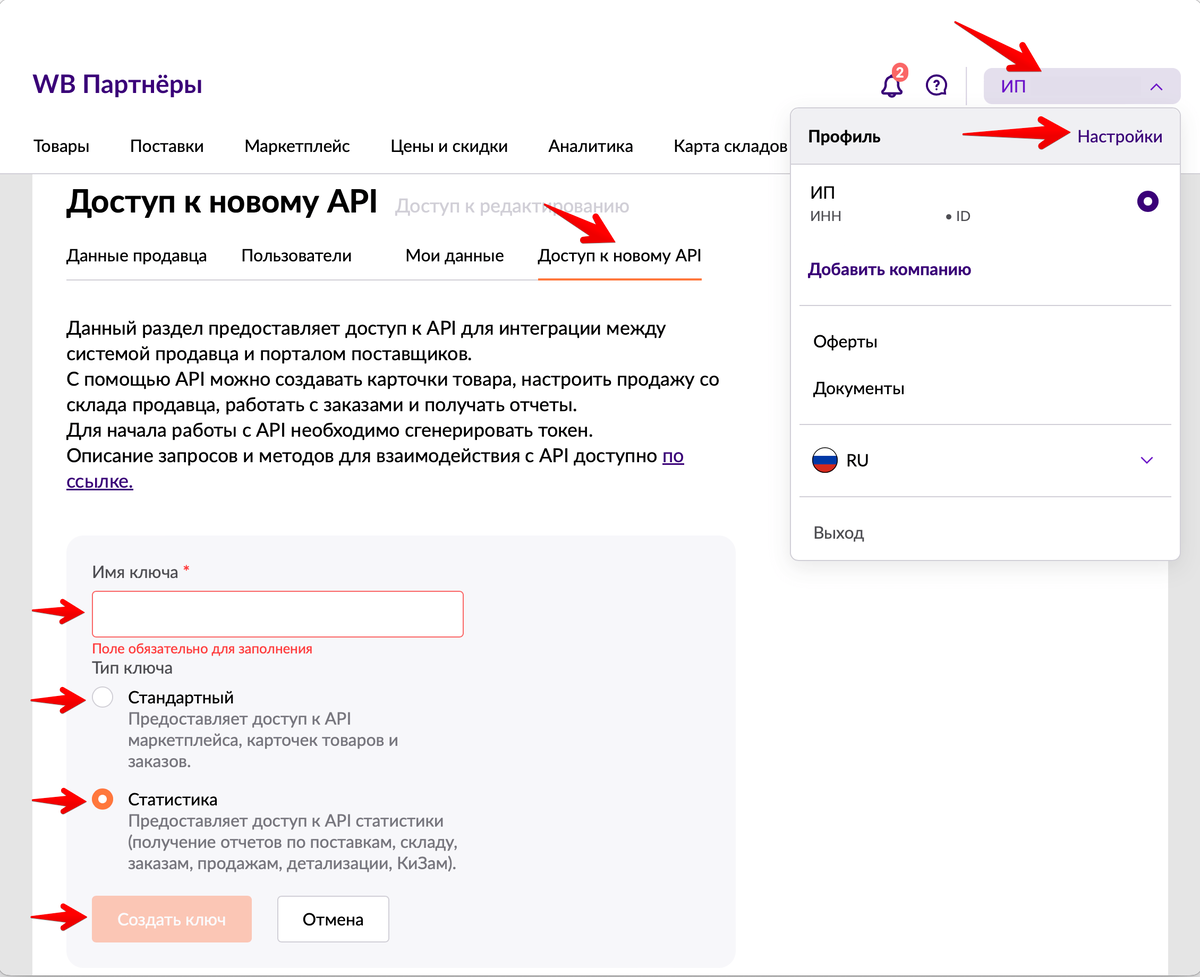1200x977 pixels.
Task: Open the Оферты entry
Action: [846, 342]
